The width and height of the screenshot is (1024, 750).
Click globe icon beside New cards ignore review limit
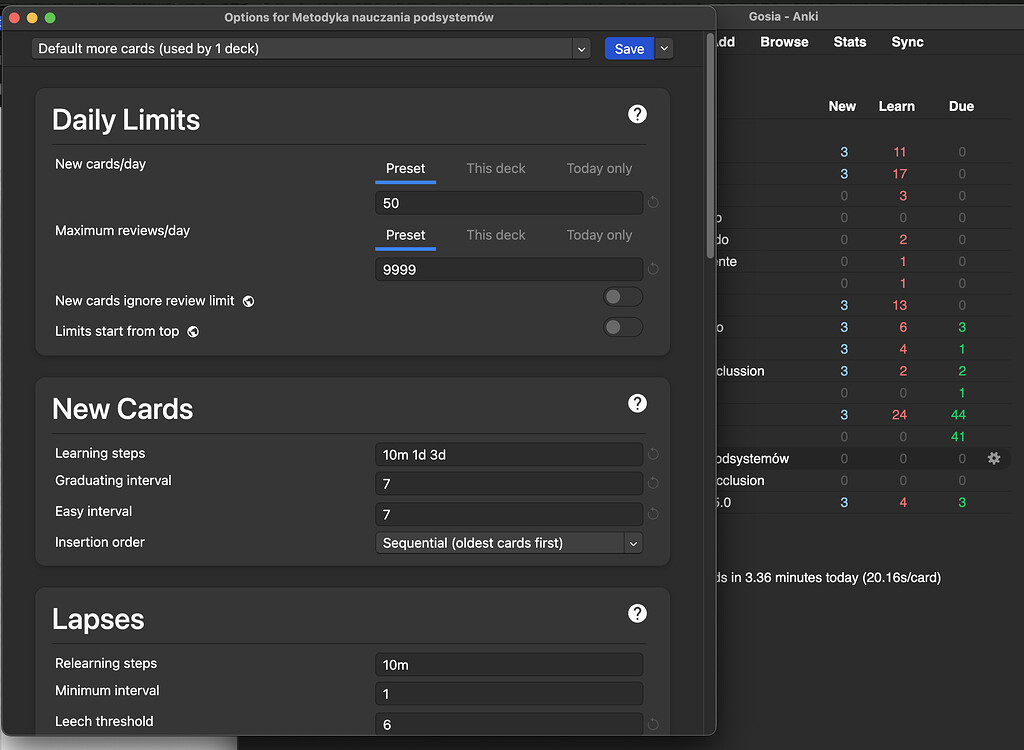coord(248,301)
